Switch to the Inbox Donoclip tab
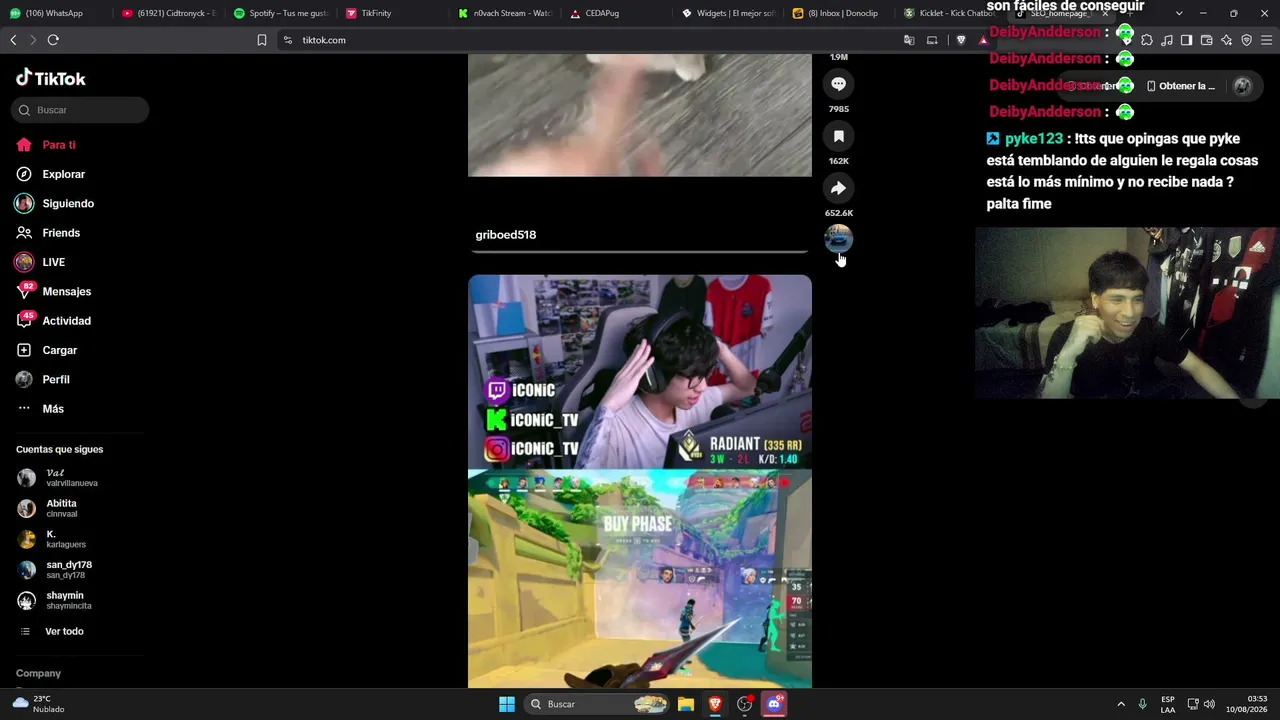 pos(840,13)
